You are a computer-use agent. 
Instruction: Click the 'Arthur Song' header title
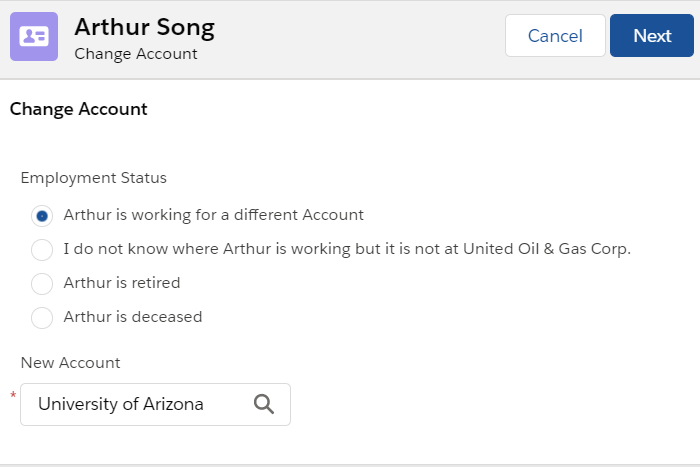(x=144, y=27)
